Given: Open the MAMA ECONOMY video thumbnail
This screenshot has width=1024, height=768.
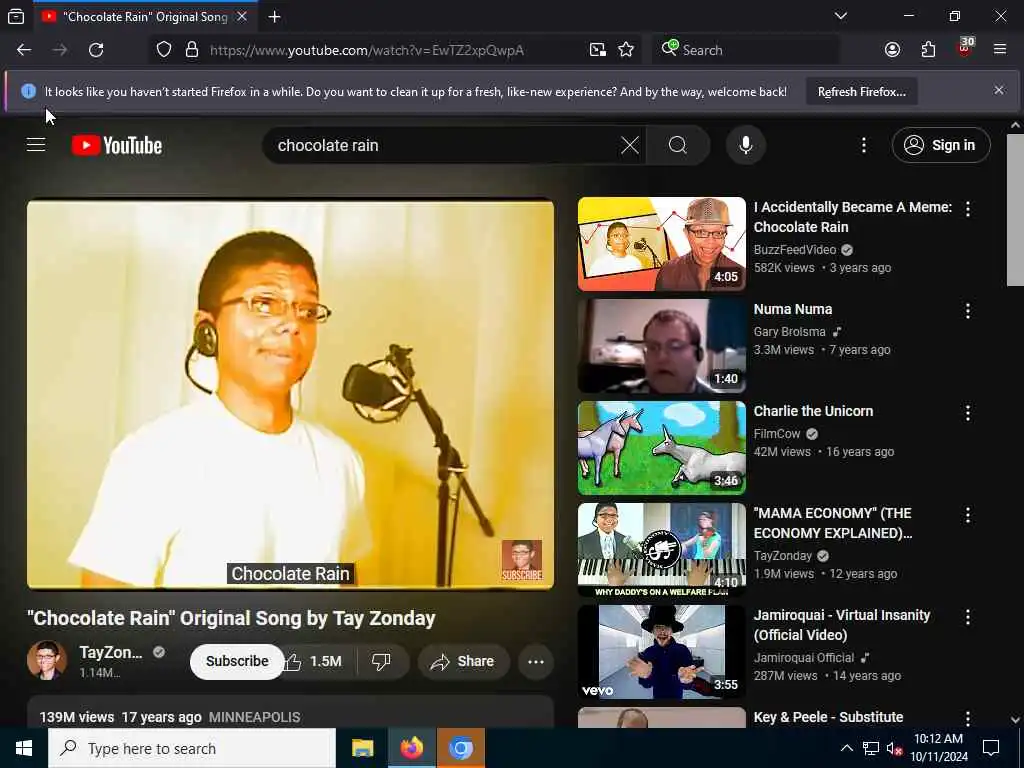Looking at the screenshot, I should point(662,550).
